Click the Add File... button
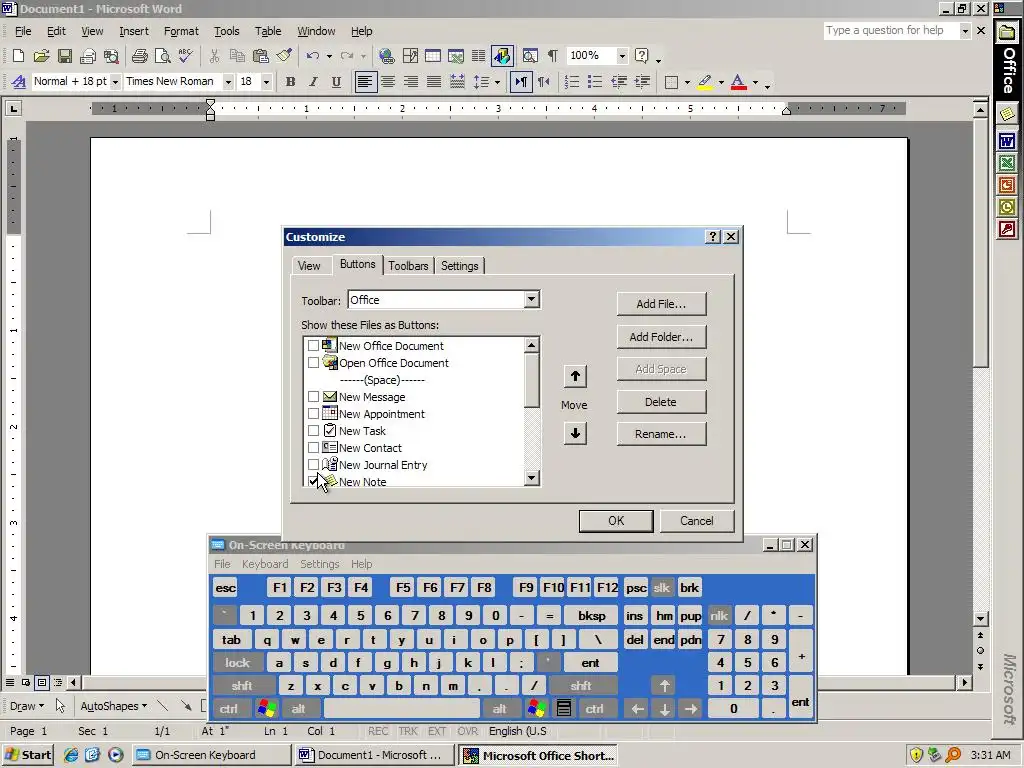This screenshot has height=768, width=1024. [x=662, y=304]
